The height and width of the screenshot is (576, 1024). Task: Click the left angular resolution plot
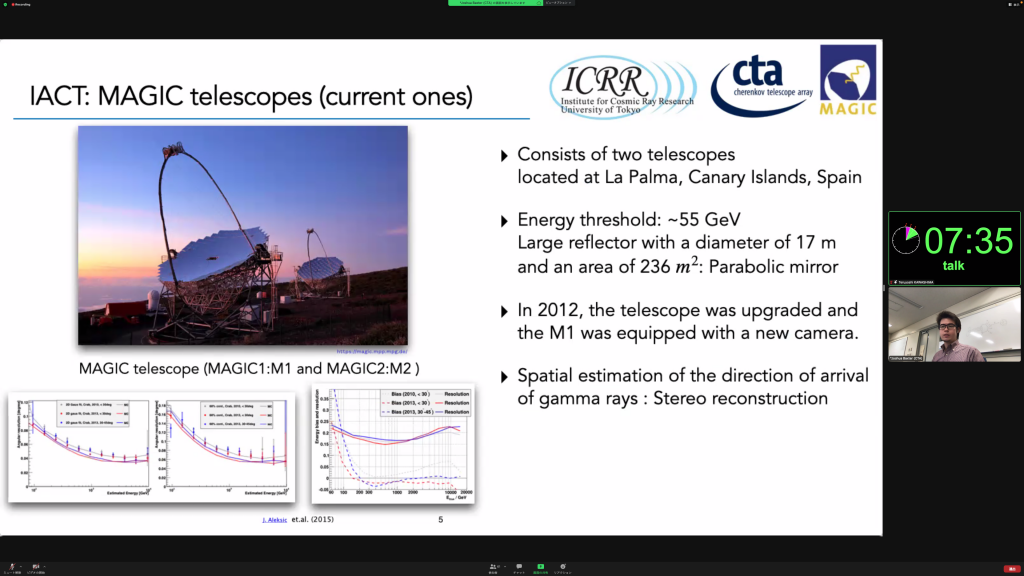83,447
